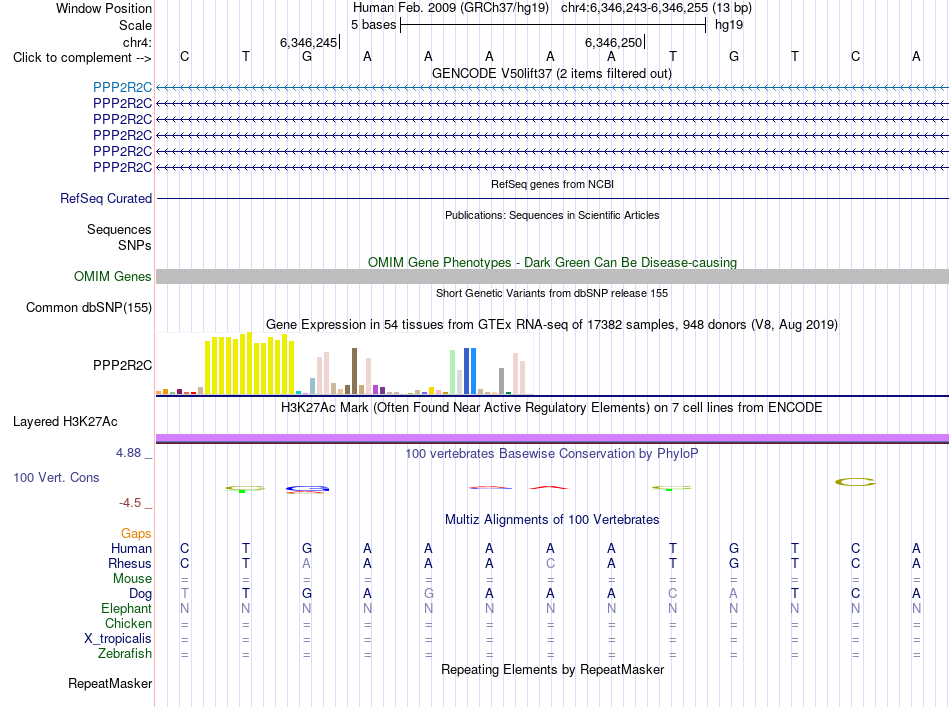Click the light green bar in GTEx chart

pyautogui.click(x=453, y=372)
